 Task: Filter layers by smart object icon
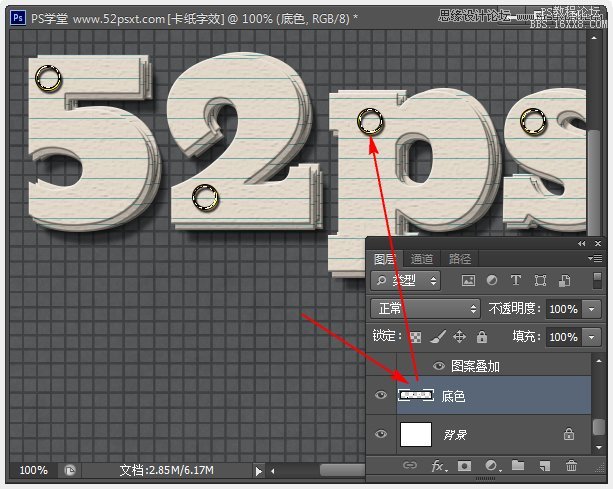tap(564, 280)
